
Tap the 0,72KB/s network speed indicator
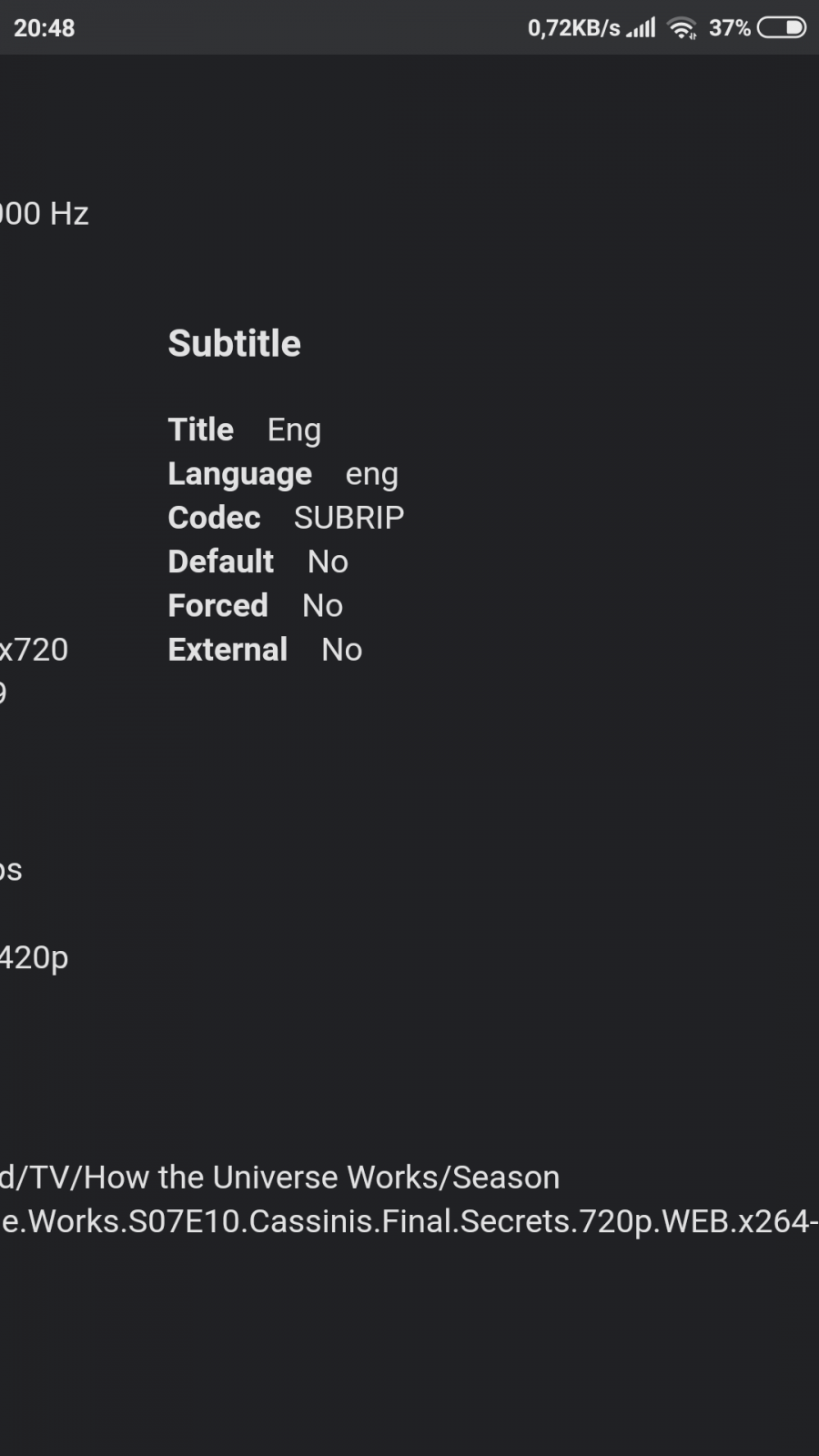point(573,28)
